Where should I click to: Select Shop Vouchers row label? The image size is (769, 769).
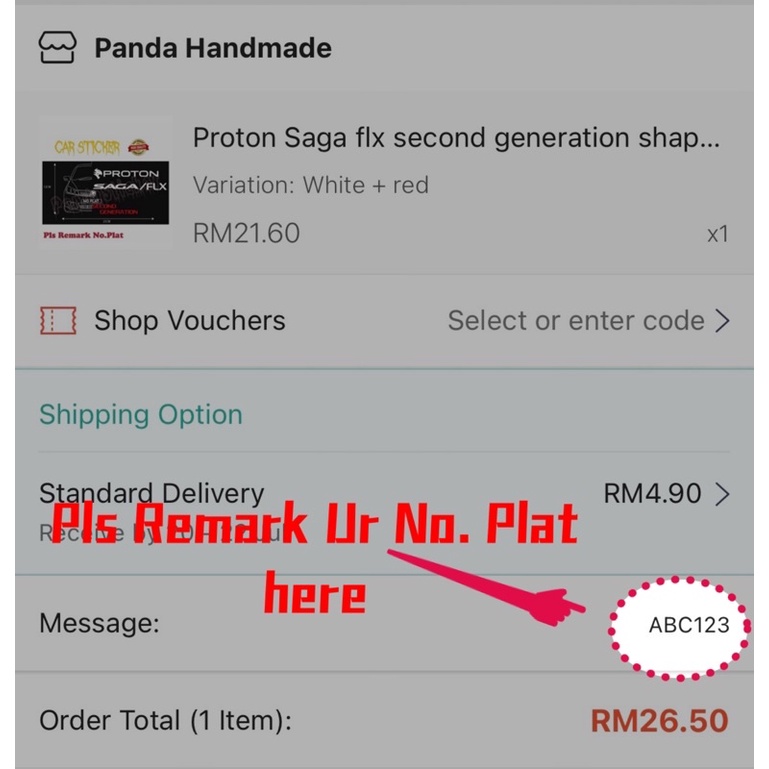coord(189,321)
